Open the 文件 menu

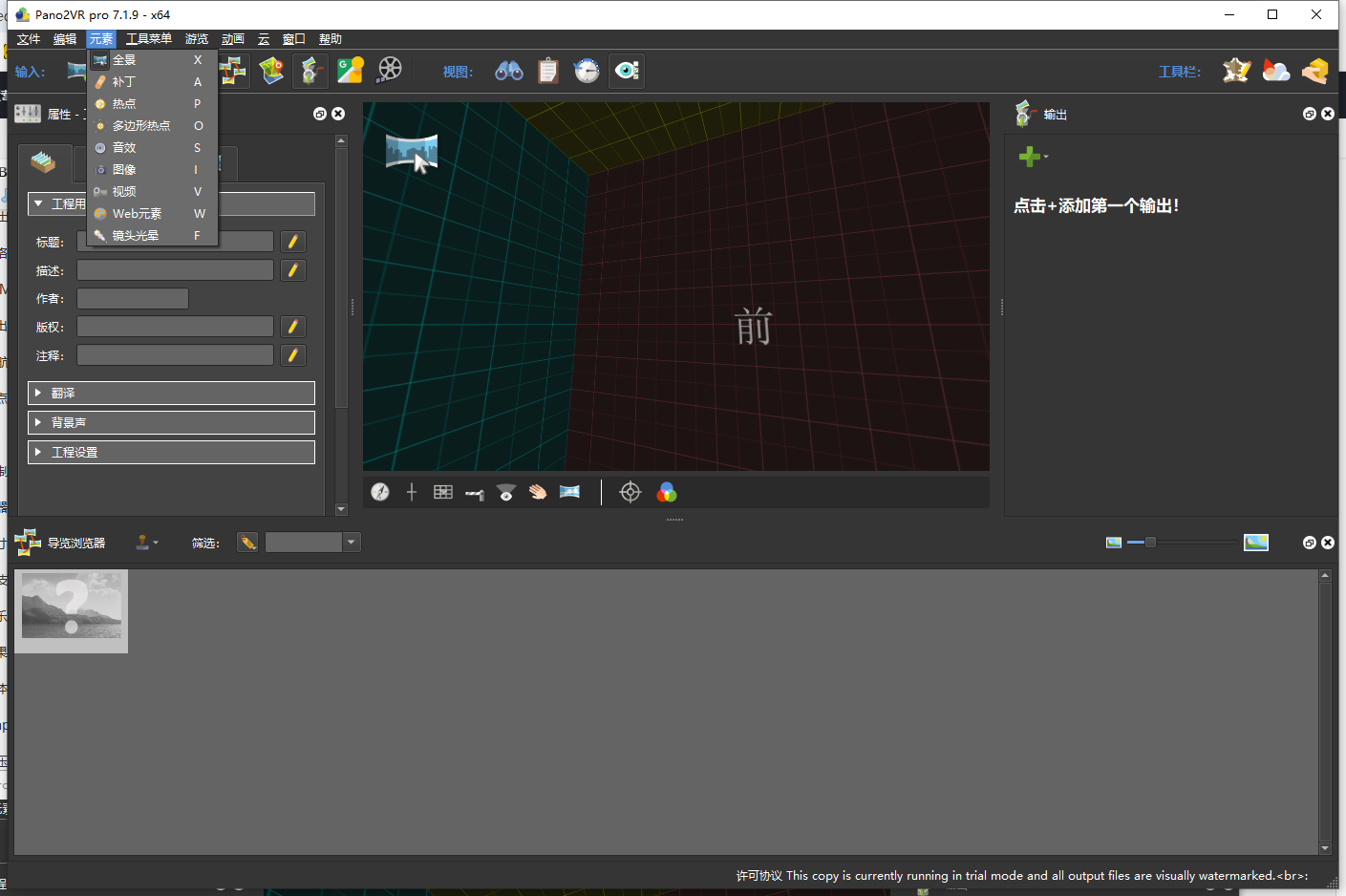[x=29, y=39]
